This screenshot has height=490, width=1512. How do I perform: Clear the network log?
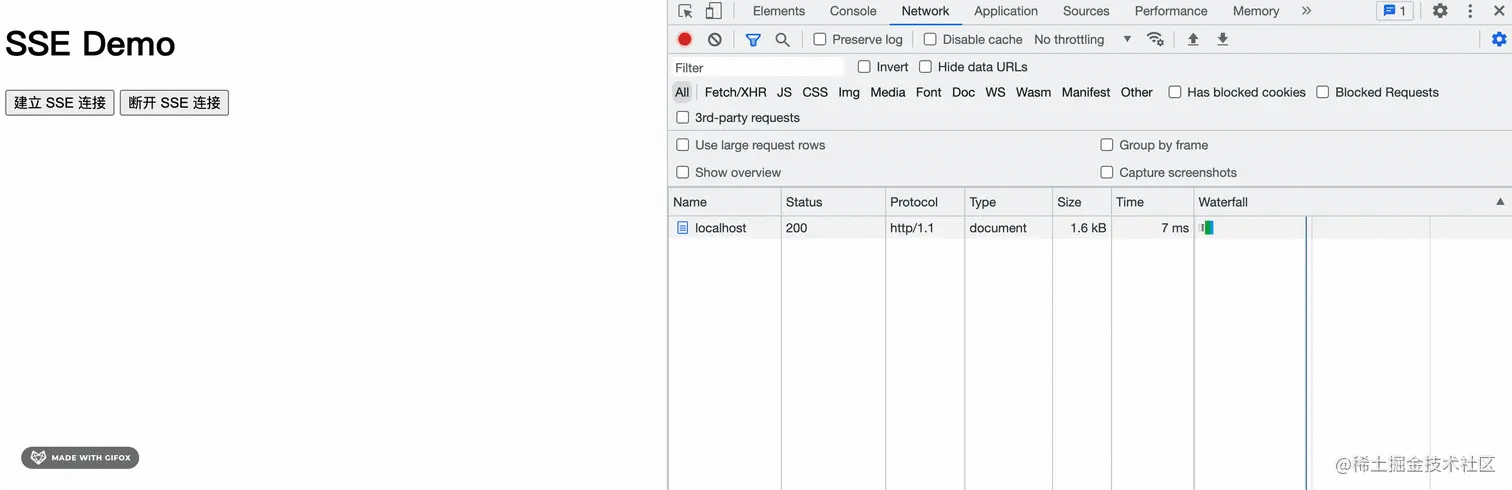click(x=714, y=39)
